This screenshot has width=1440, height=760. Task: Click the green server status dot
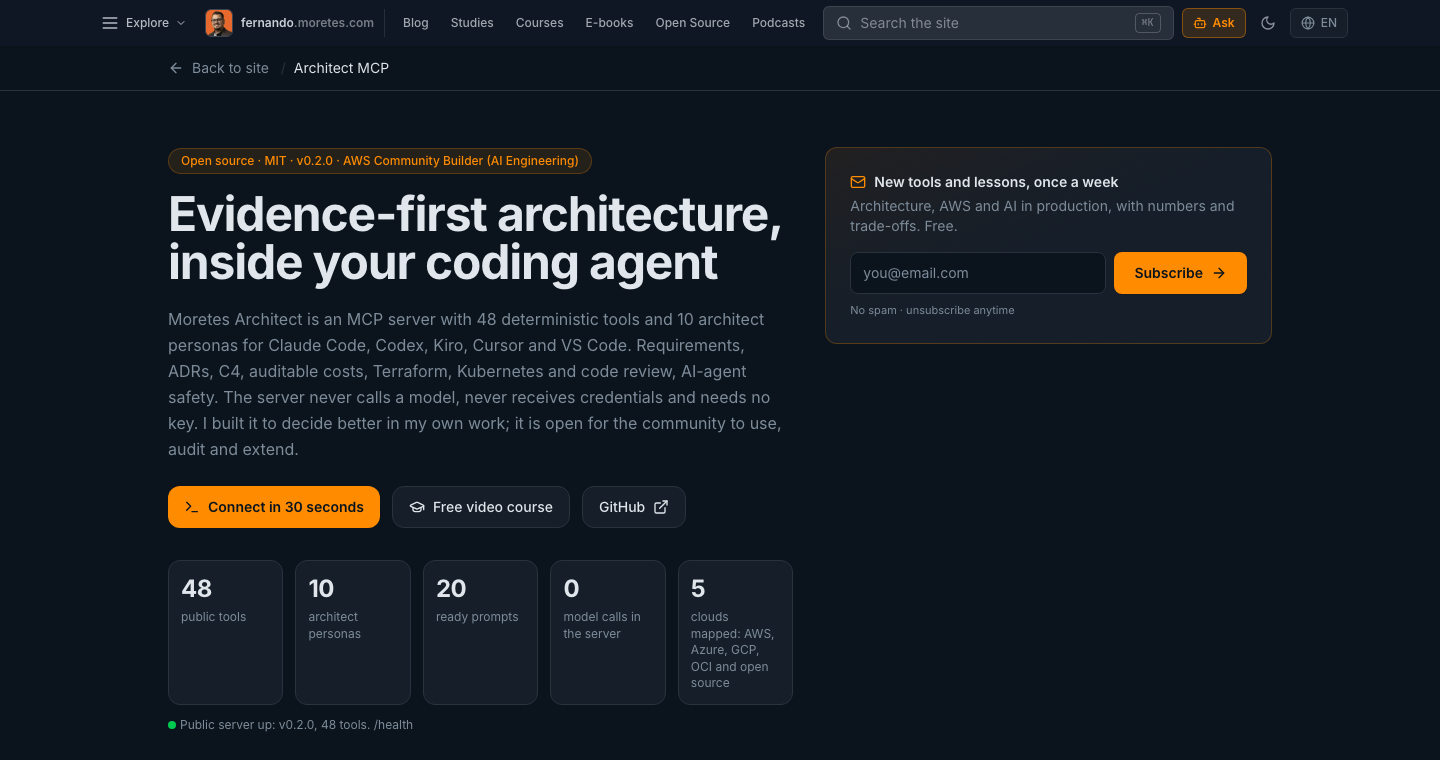pyautogui.click(x=172, y=725)
